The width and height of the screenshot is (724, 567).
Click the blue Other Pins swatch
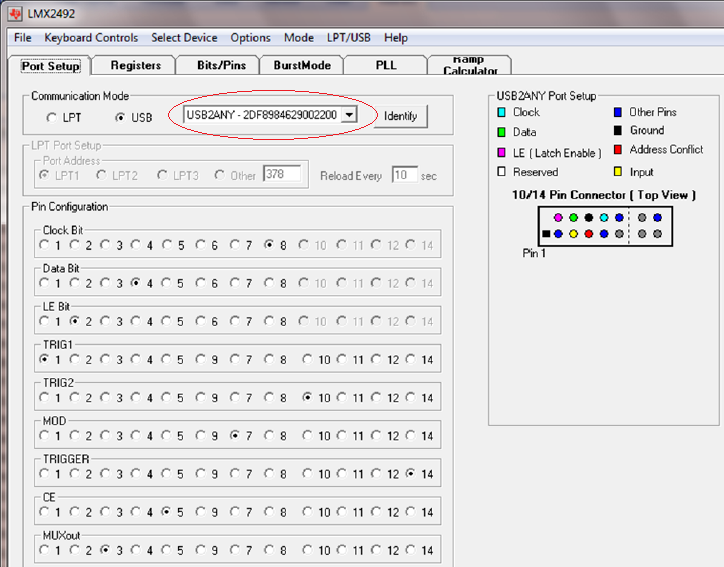[x=618, y=112]
